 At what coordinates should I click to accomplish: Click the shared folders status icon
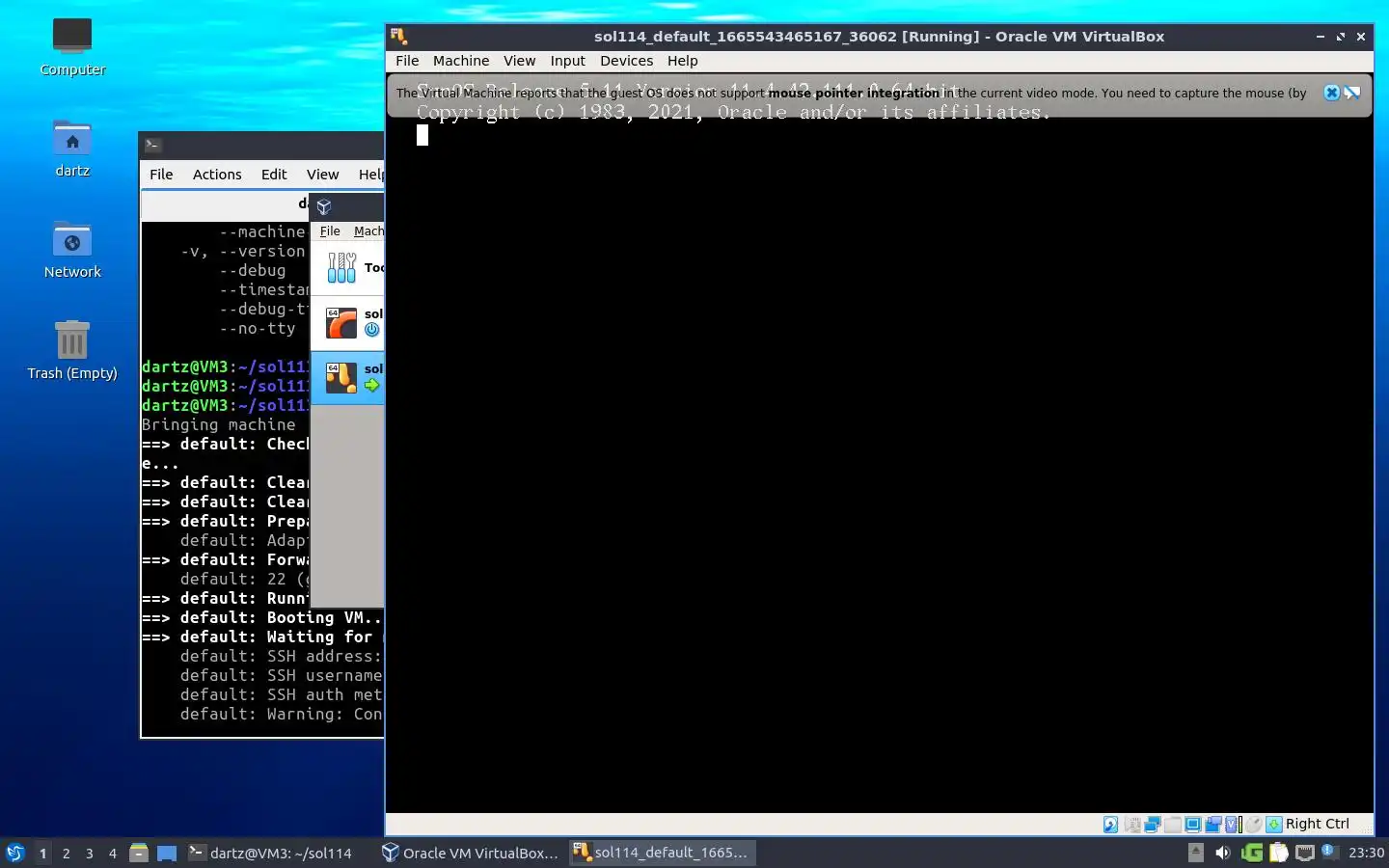1173,825
